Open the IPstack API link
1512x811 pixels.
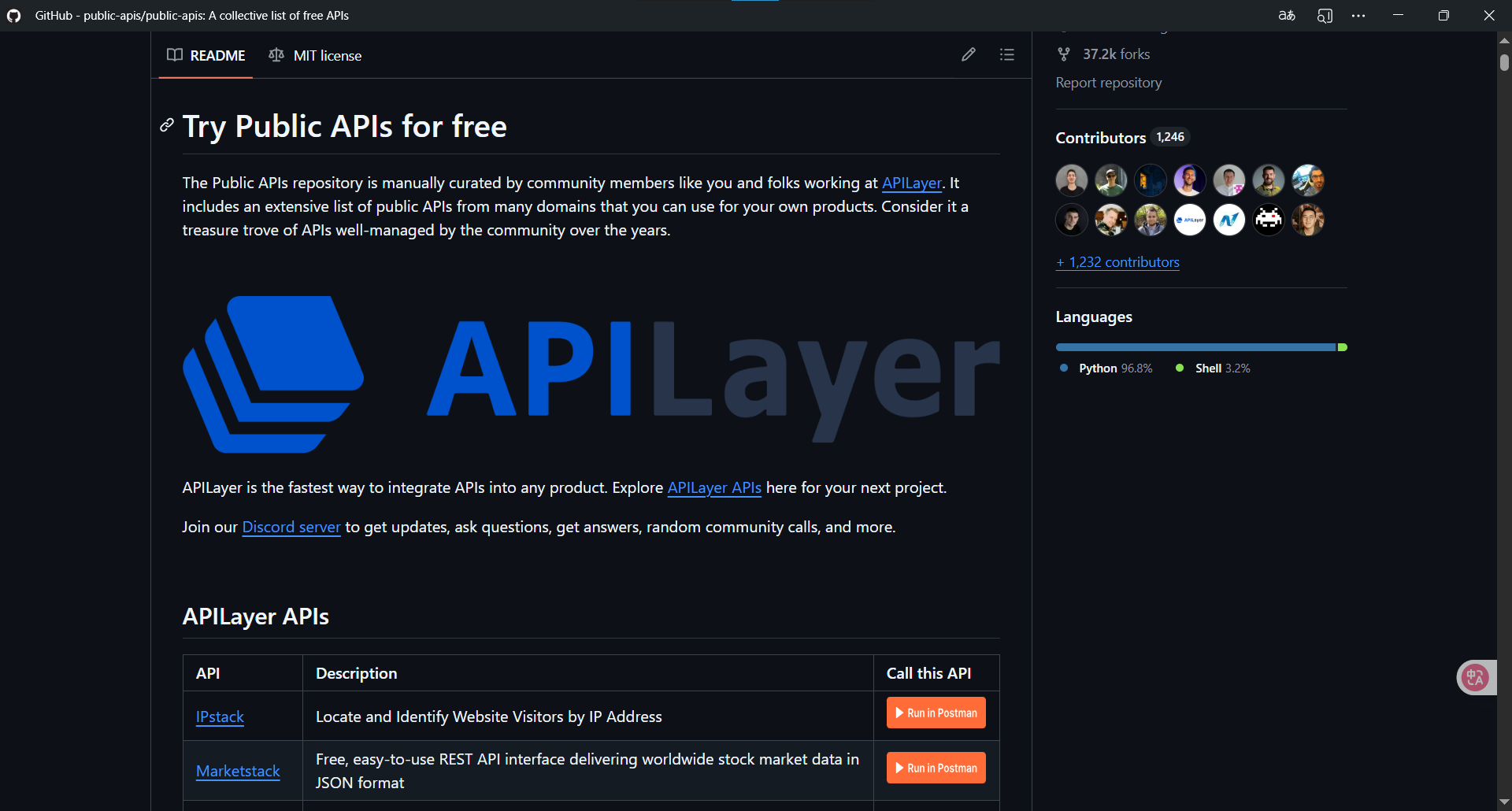[220, 717]
